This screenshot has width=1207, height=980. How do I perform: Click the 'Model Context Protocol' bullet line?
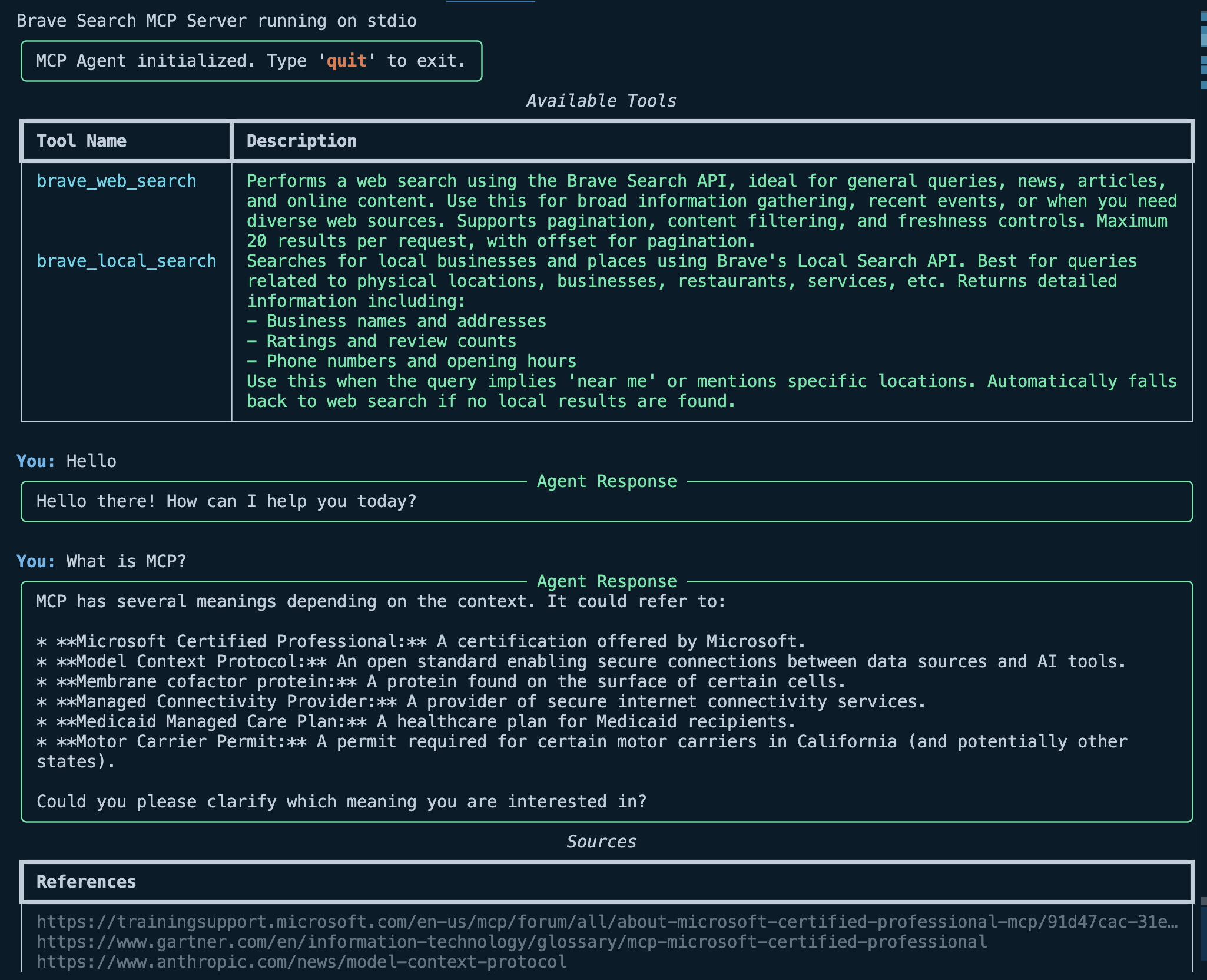pos(580,661)
